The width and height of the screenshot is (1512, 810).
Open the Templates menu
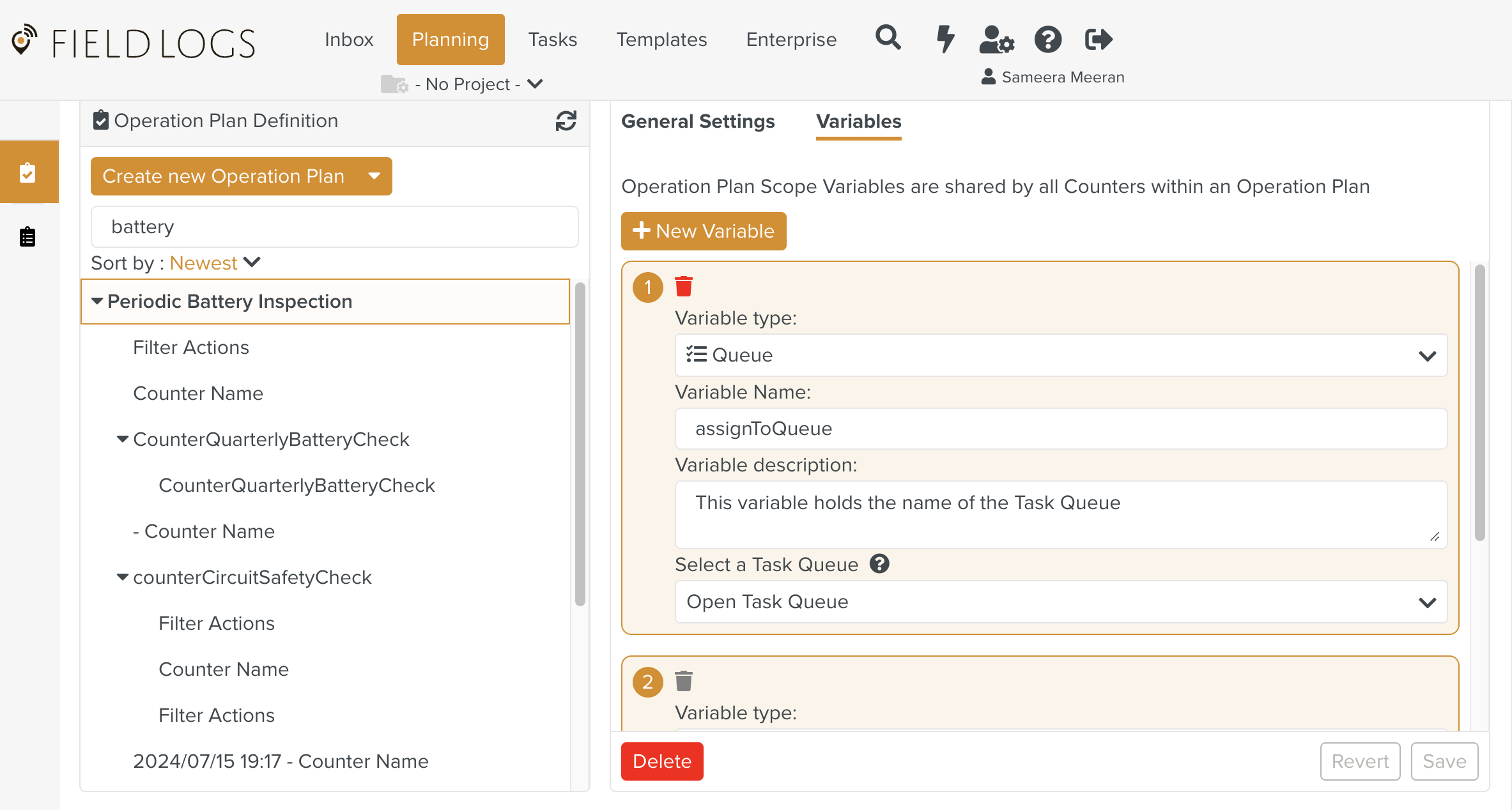(661, 40)
